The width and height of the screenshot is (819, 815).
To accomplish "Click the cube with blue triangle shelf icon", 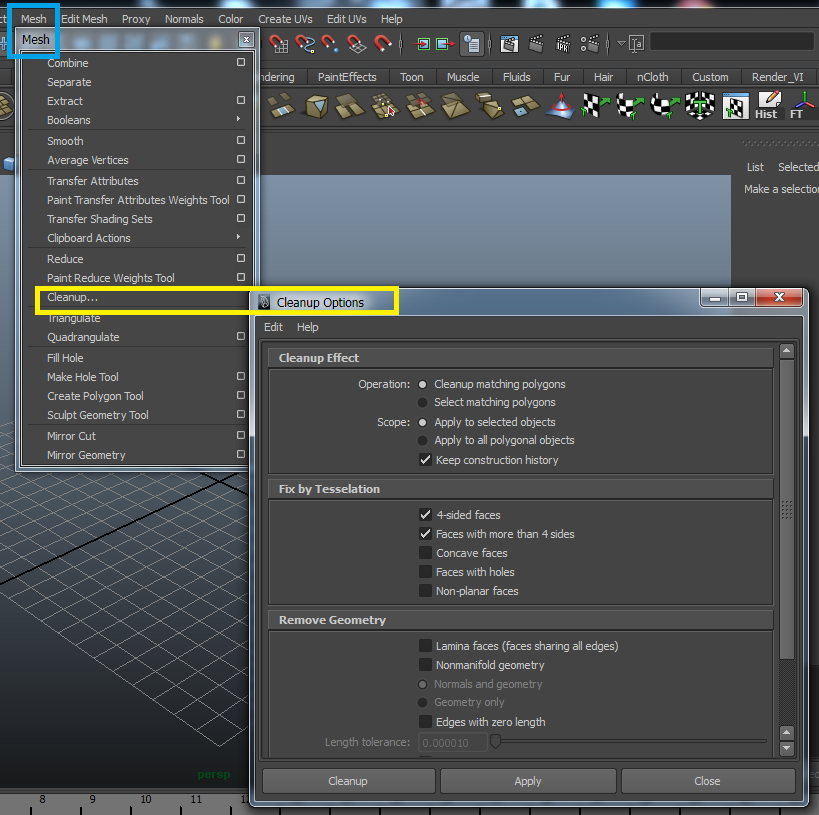I will click(x=316, y=106).
